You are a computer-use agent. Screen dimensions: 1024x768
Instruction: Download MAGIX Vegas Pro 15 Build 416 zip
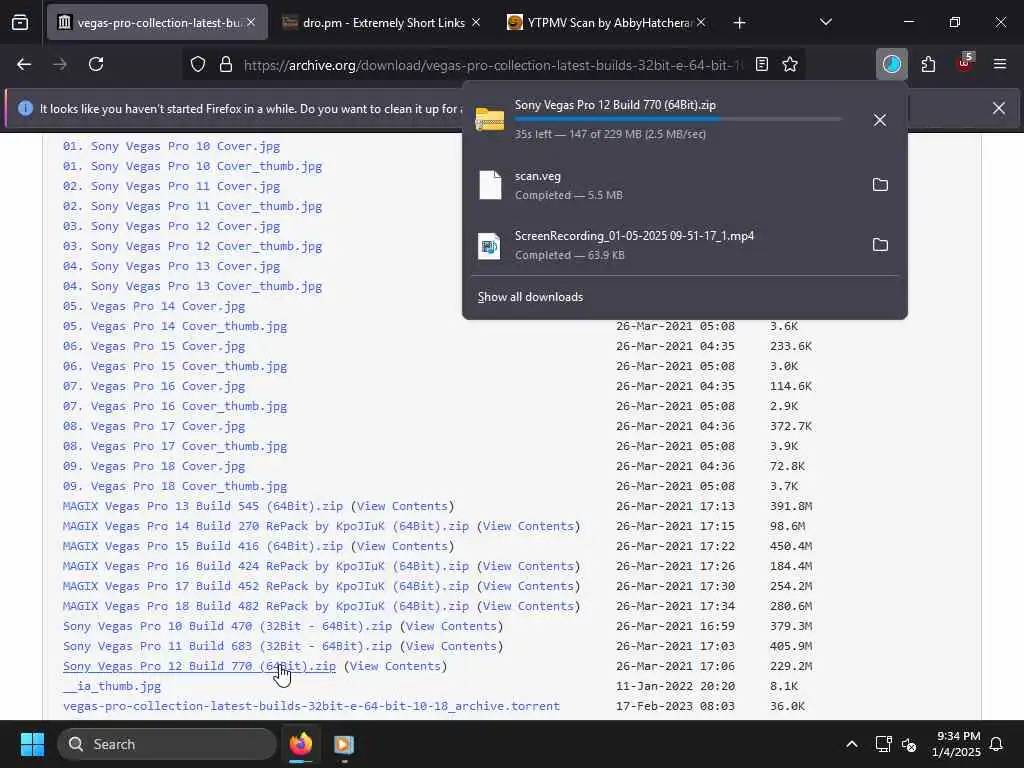tap(202, 546)
